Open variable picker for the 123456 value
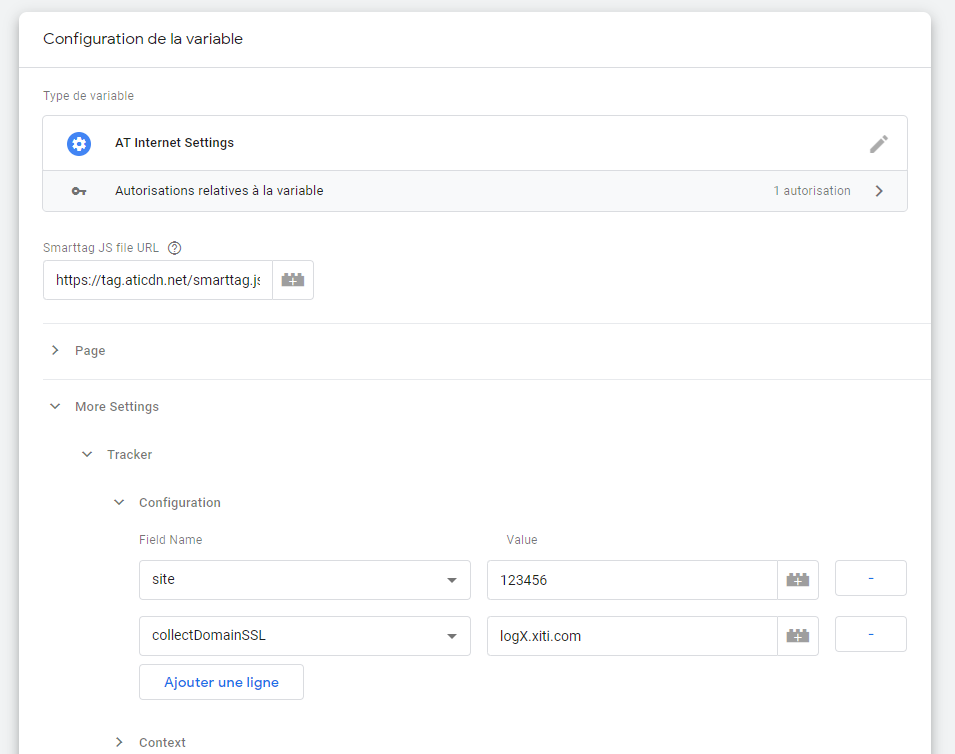The image size is (955, 754). pyautogui.click(x=797, y=580)
